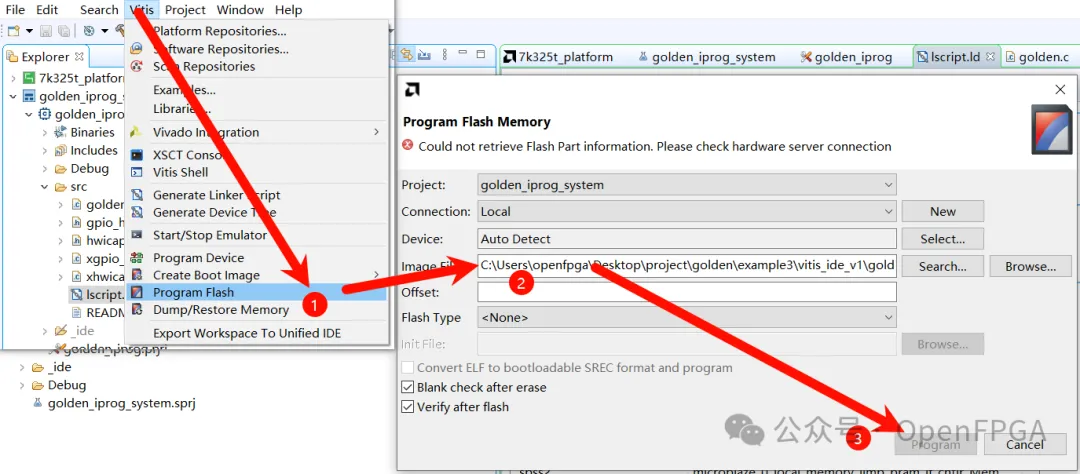Launch Vitis Shell from the menu
Screen dimensions: 1080x474
pyautogui.click(x=180, y=172)
